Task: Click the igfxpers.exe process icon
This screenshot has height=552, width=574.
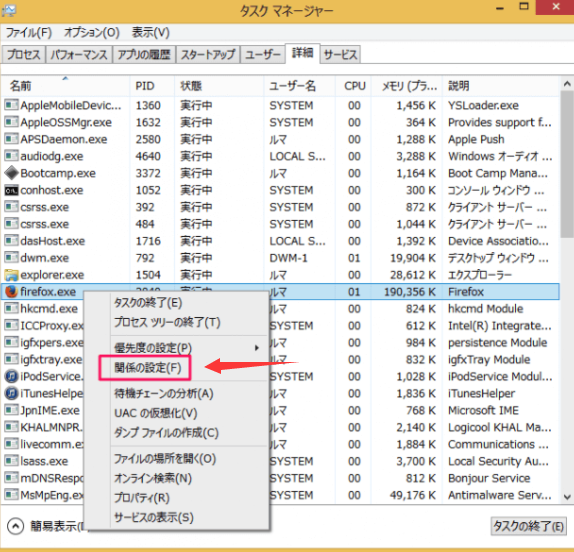Action: 11,343
